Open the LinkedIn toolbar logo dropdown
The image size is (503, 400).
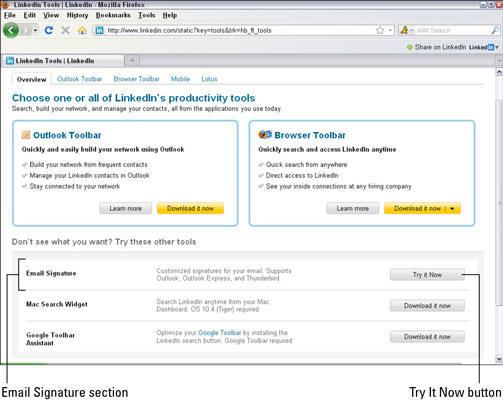(484, 47)
